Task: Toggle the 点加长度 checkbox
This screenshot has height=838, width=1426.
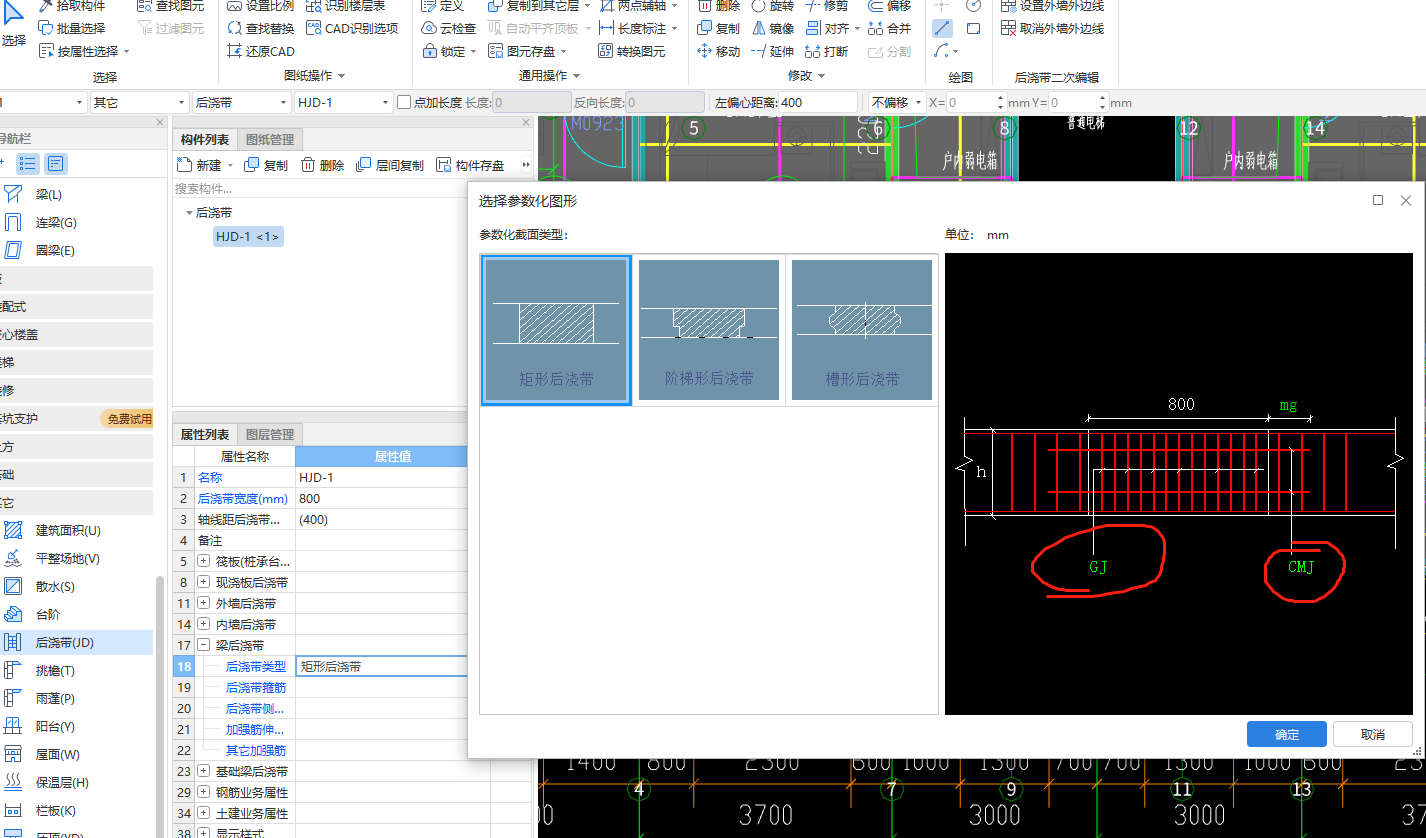Action: (x=404, y=102)
